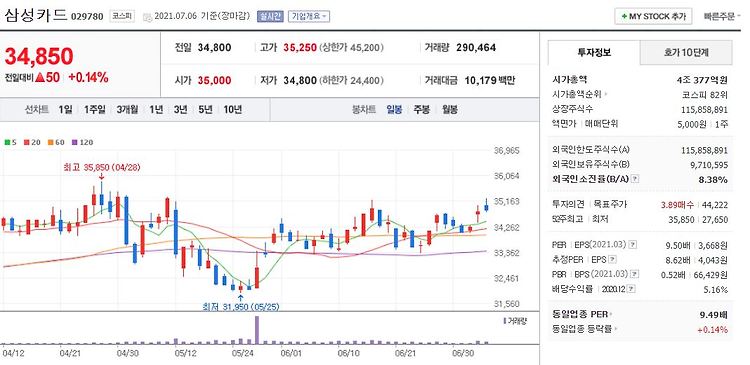750x365 pixels.
Task: Click the red up-triangle next to 50
Action: point(40,77)
